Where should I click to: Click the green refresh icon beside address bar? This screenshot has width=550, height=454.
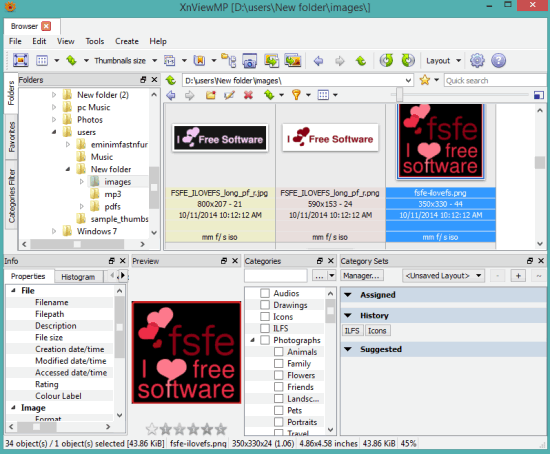click(x=171, y=80)
